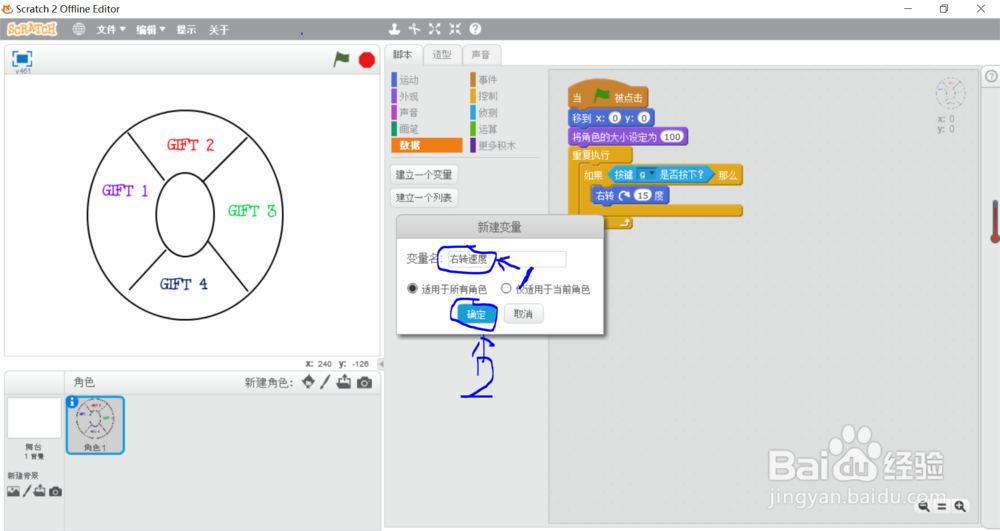Cancel the new variable dialog

[524, 314]
